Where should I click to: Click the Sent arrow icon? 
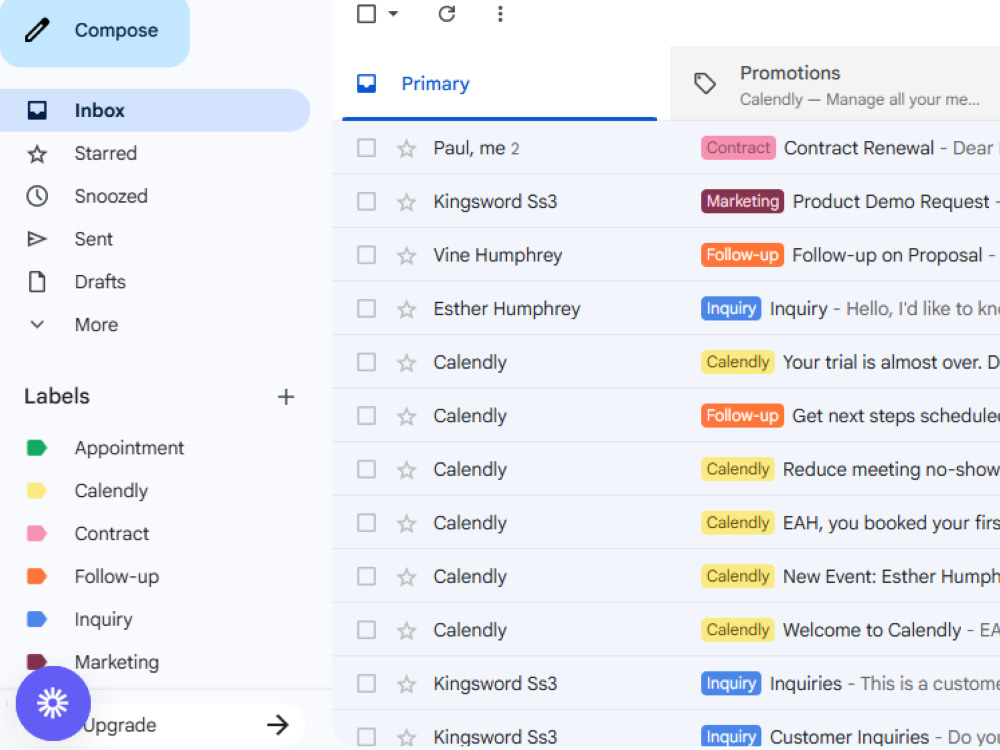click(x=36, y=239)
